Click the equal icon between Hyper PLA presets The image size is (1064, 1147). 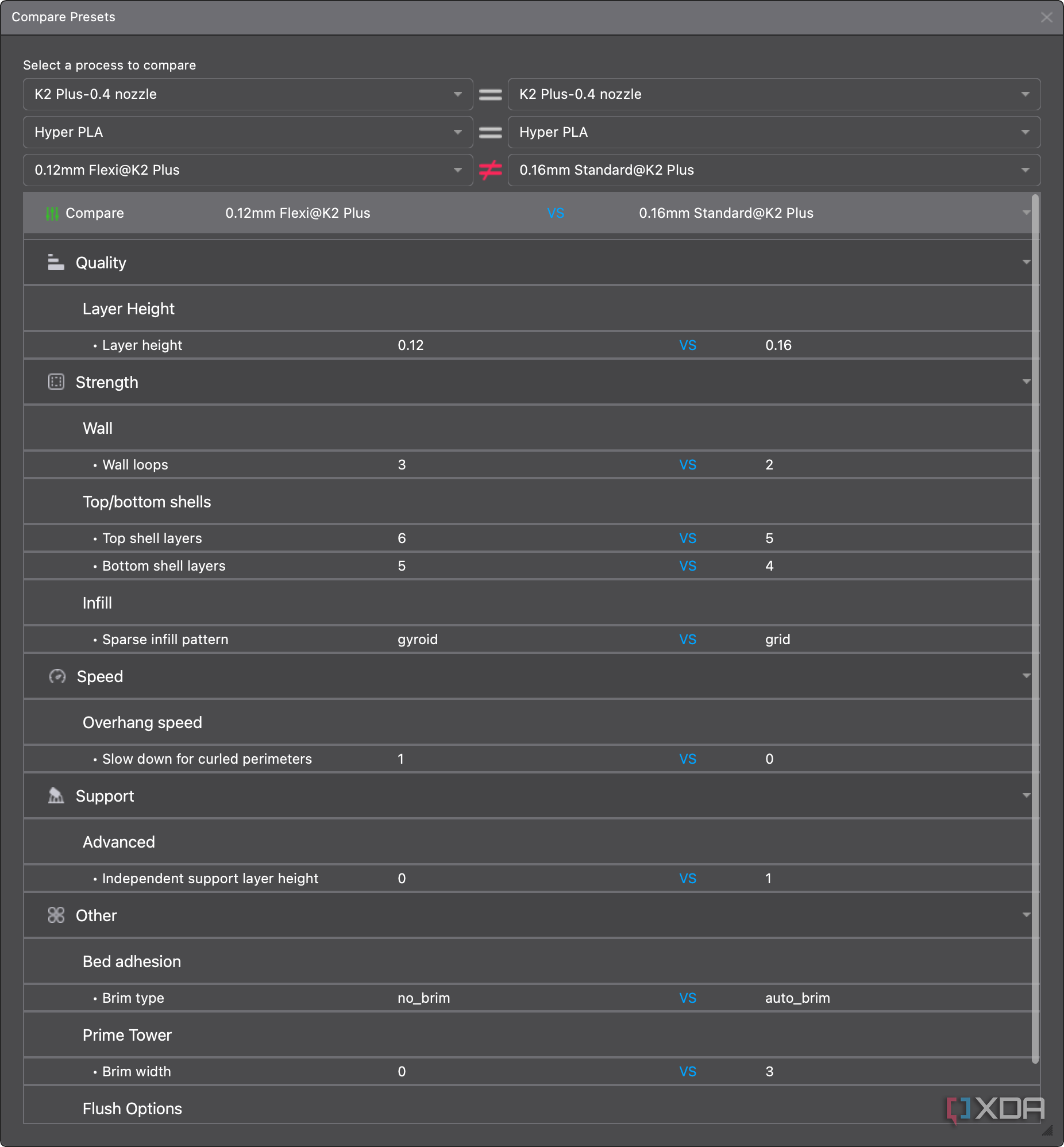(x=491, y=132)
